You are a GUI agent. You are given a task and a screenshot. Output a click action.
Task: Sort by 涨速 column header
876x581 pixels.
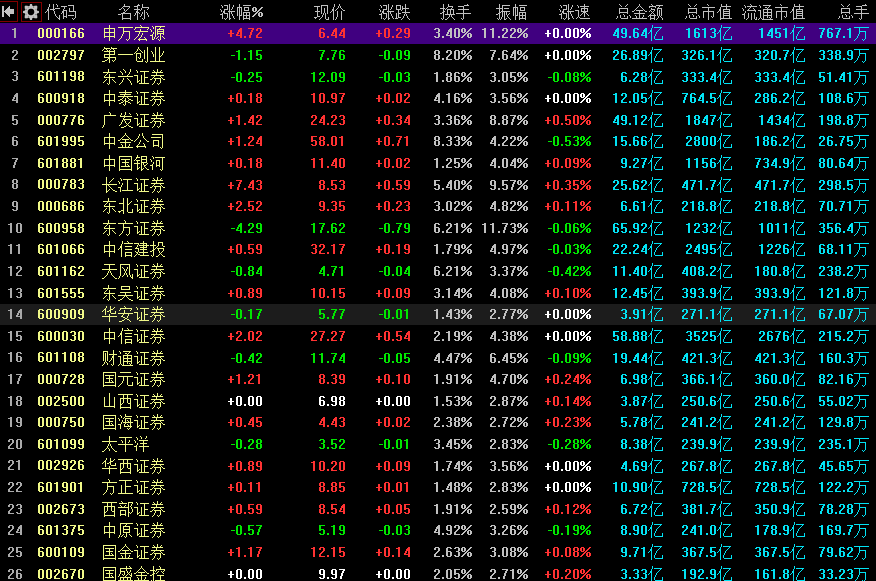point(575,12)
